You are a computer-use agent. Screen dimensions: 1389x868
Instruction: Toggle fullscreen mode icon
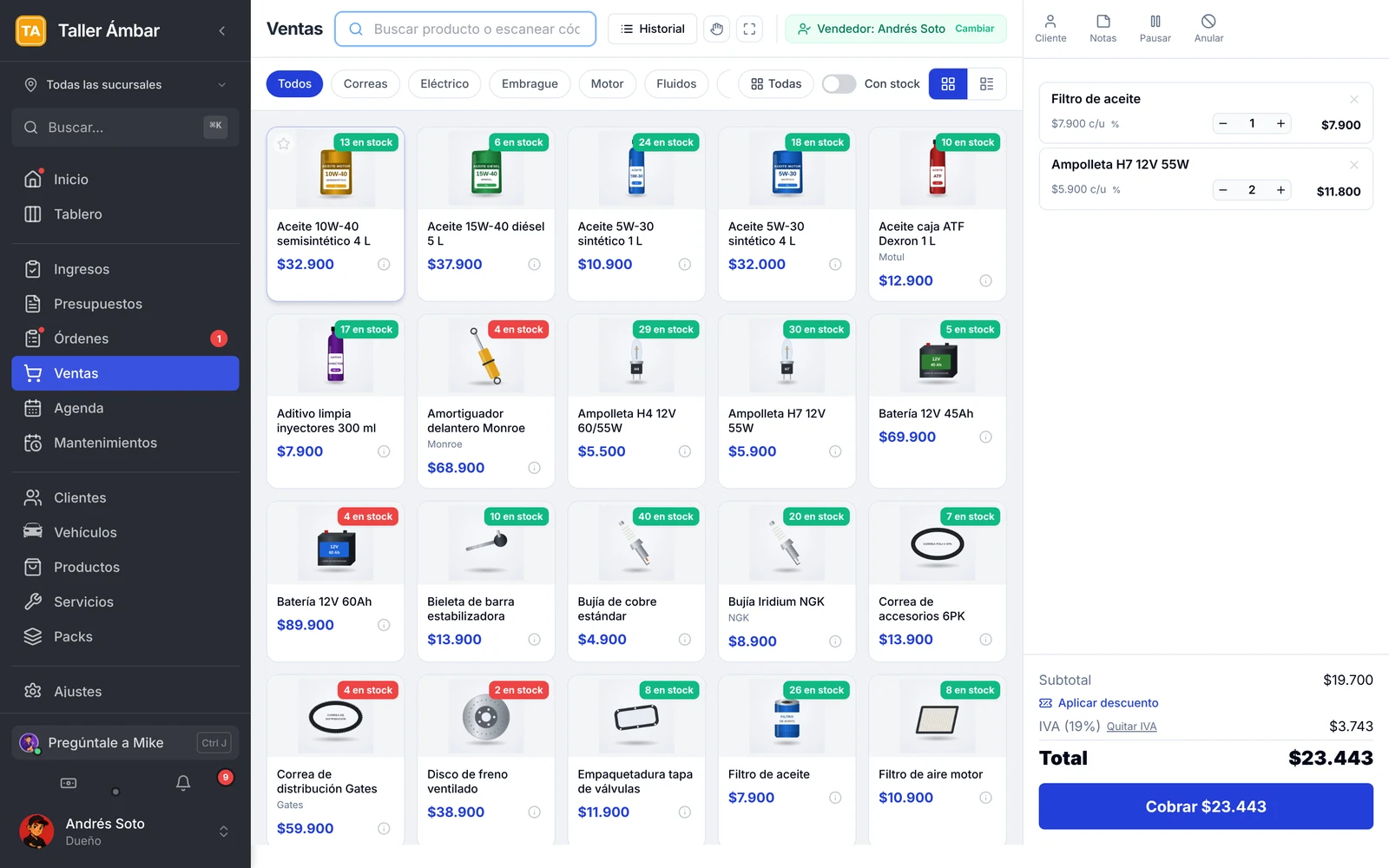click(x=749, y=29)
